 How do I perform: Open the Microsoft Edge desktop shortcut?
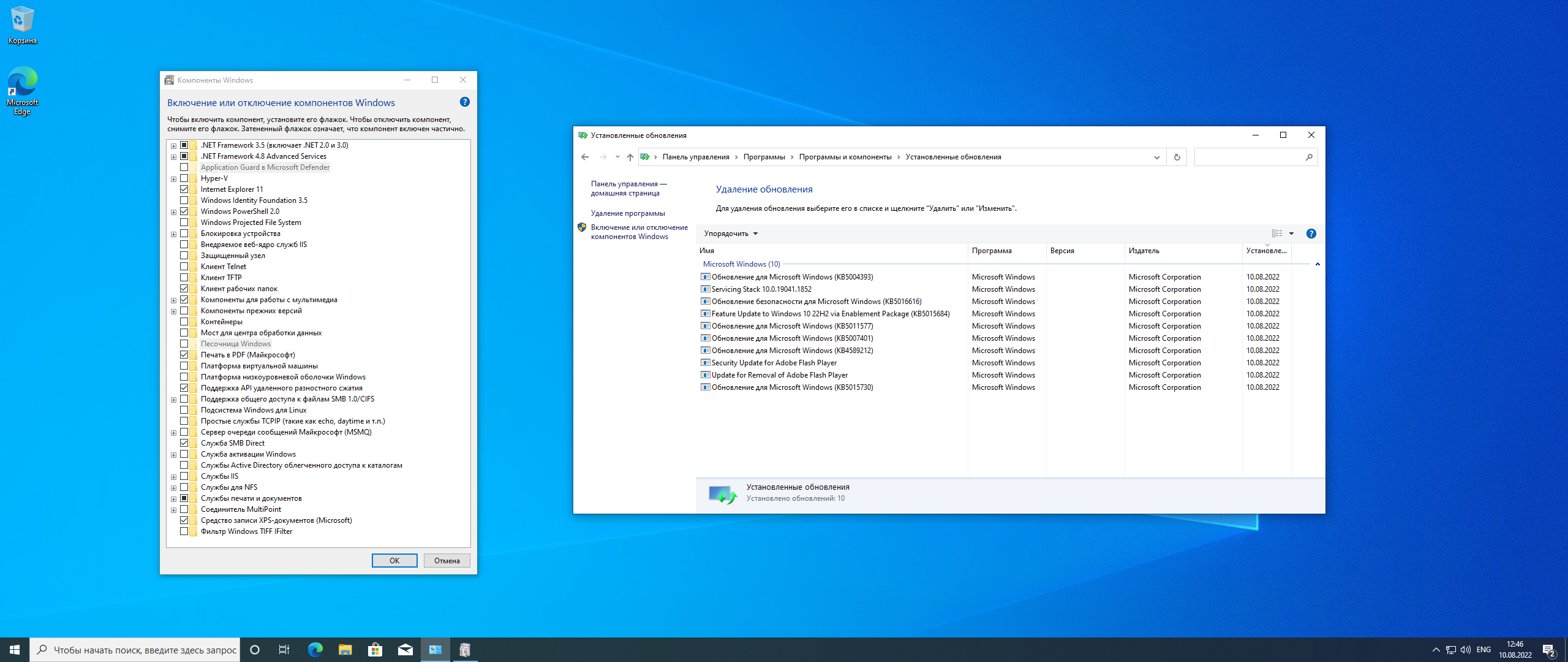(x=22, y=91)
